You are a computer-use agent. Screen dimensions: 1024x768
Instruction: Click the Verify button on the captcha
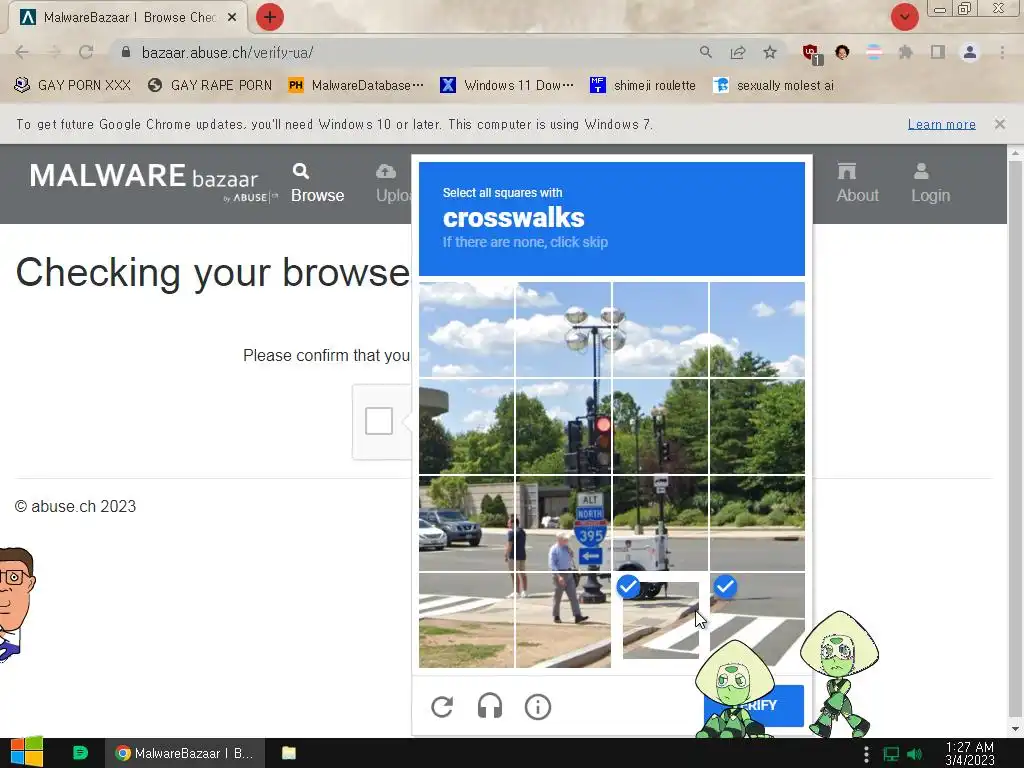pyautogui.click(x=754, y=705)
